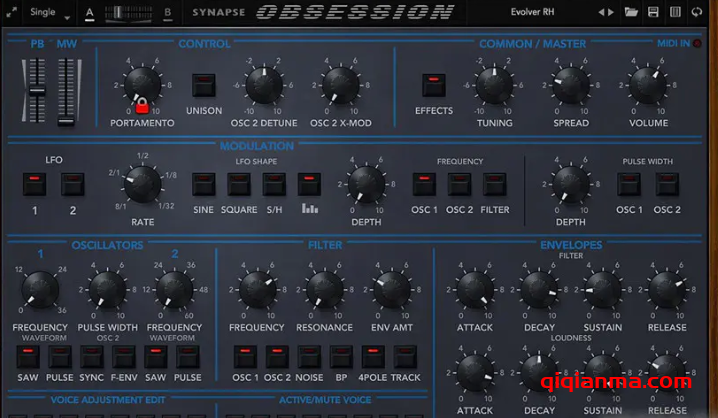Click the resize window icon at top-left
This screenshot has height=418, width=718.
pyautogui.click(x=10, y=12)
